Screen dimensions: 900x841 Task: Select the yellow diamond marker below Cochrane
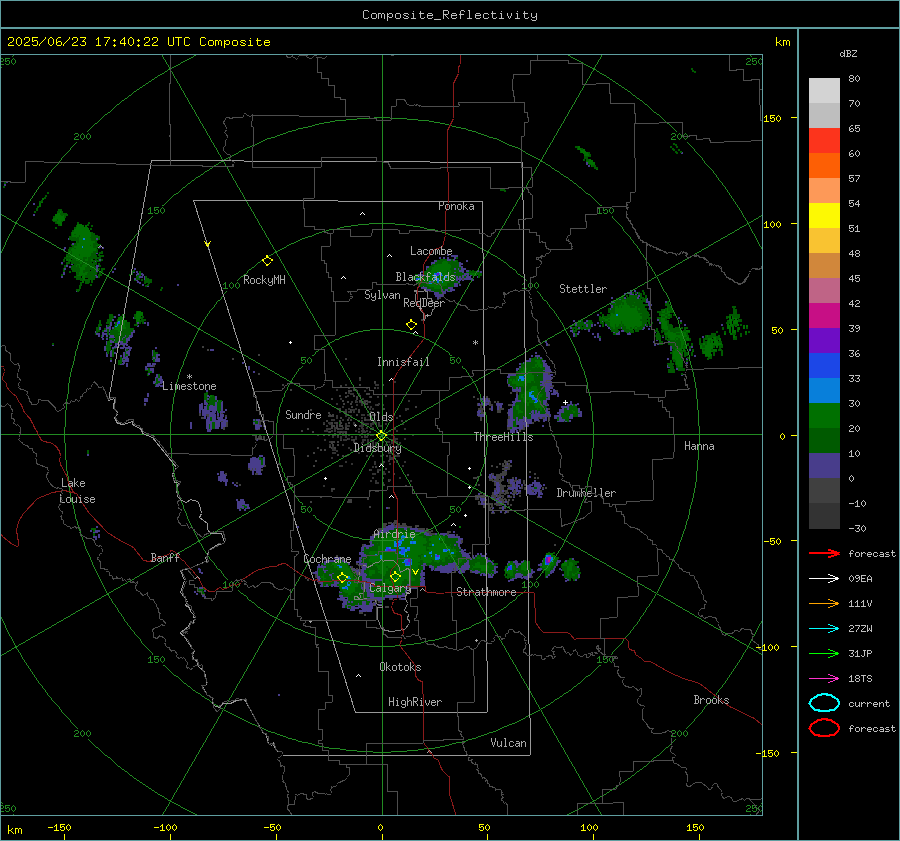[342, 578]
